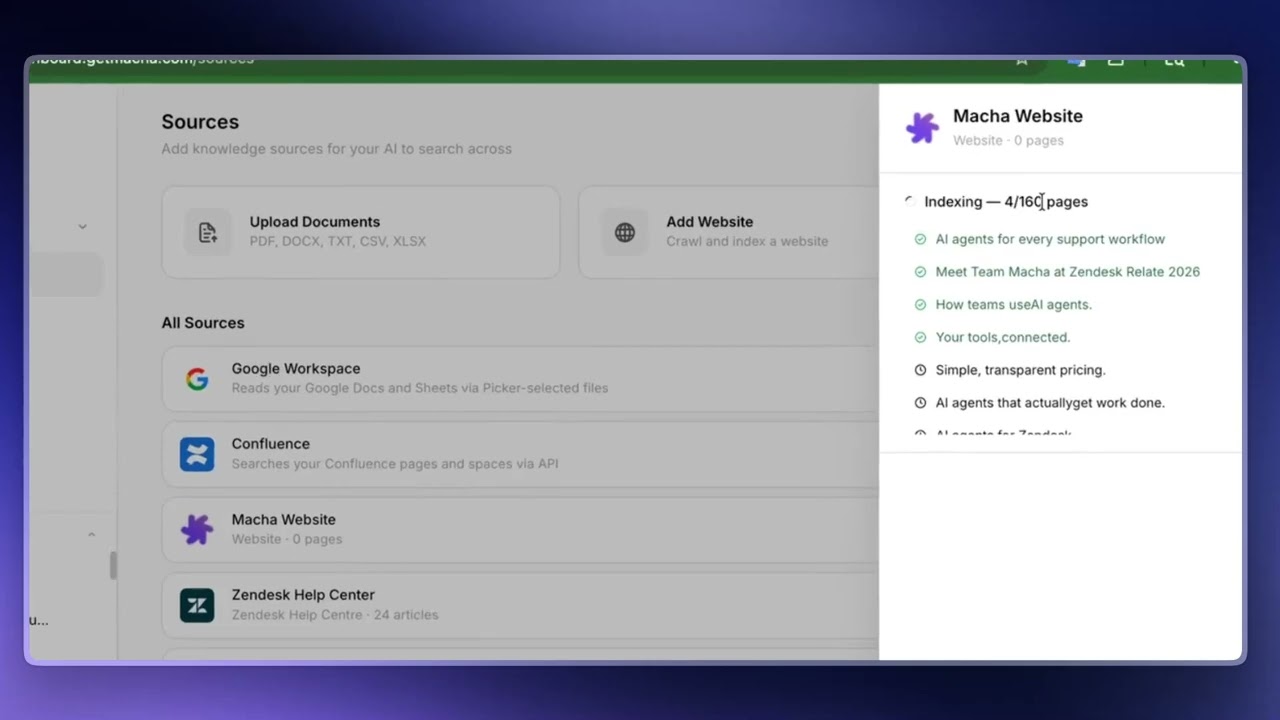
Task: Click 'Zendesk Help Centre · 24 articles' text
Action: coord(335,615)
